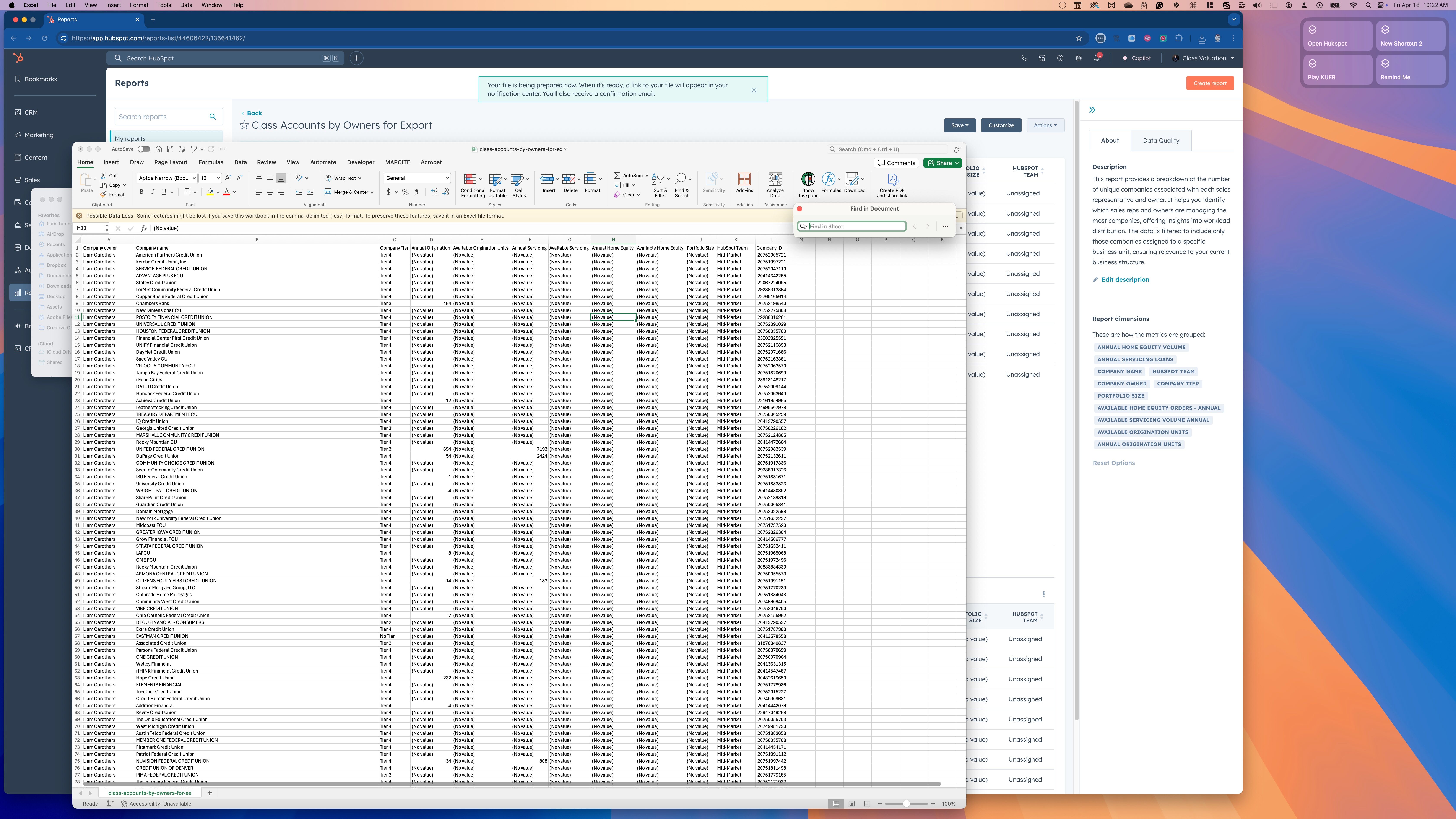The height and width of the screenshot is (819, 1456).
Task: Click the HubSpot notifications bell icon
Action: click(x=1097, y=58)
